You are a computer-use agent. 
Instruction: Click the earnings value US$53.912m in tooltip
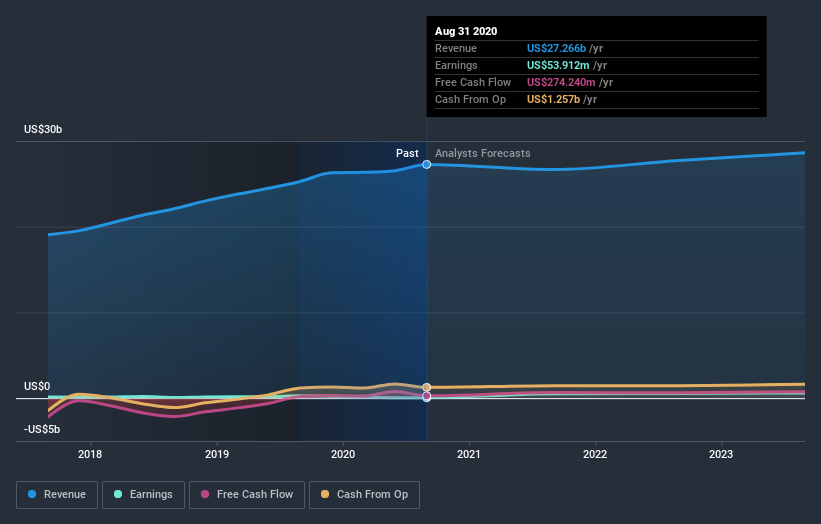[558, 65]
